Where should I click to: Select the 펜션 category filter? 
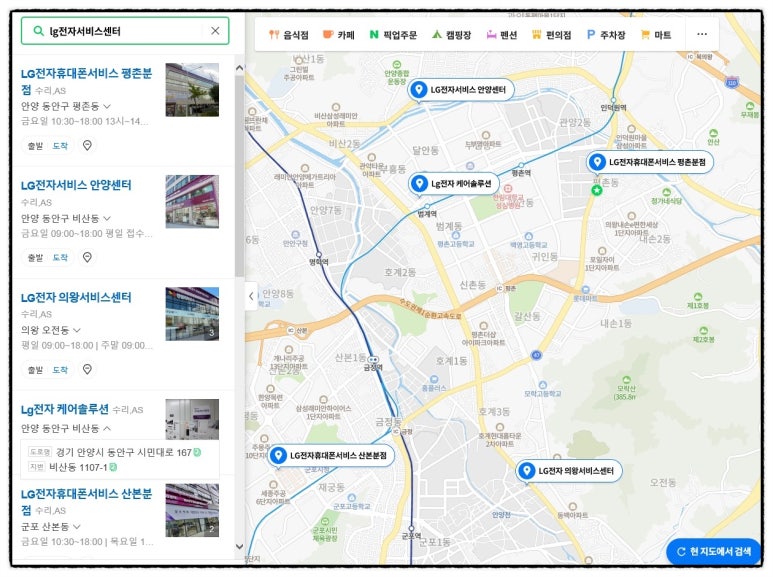tap(501, 35)
